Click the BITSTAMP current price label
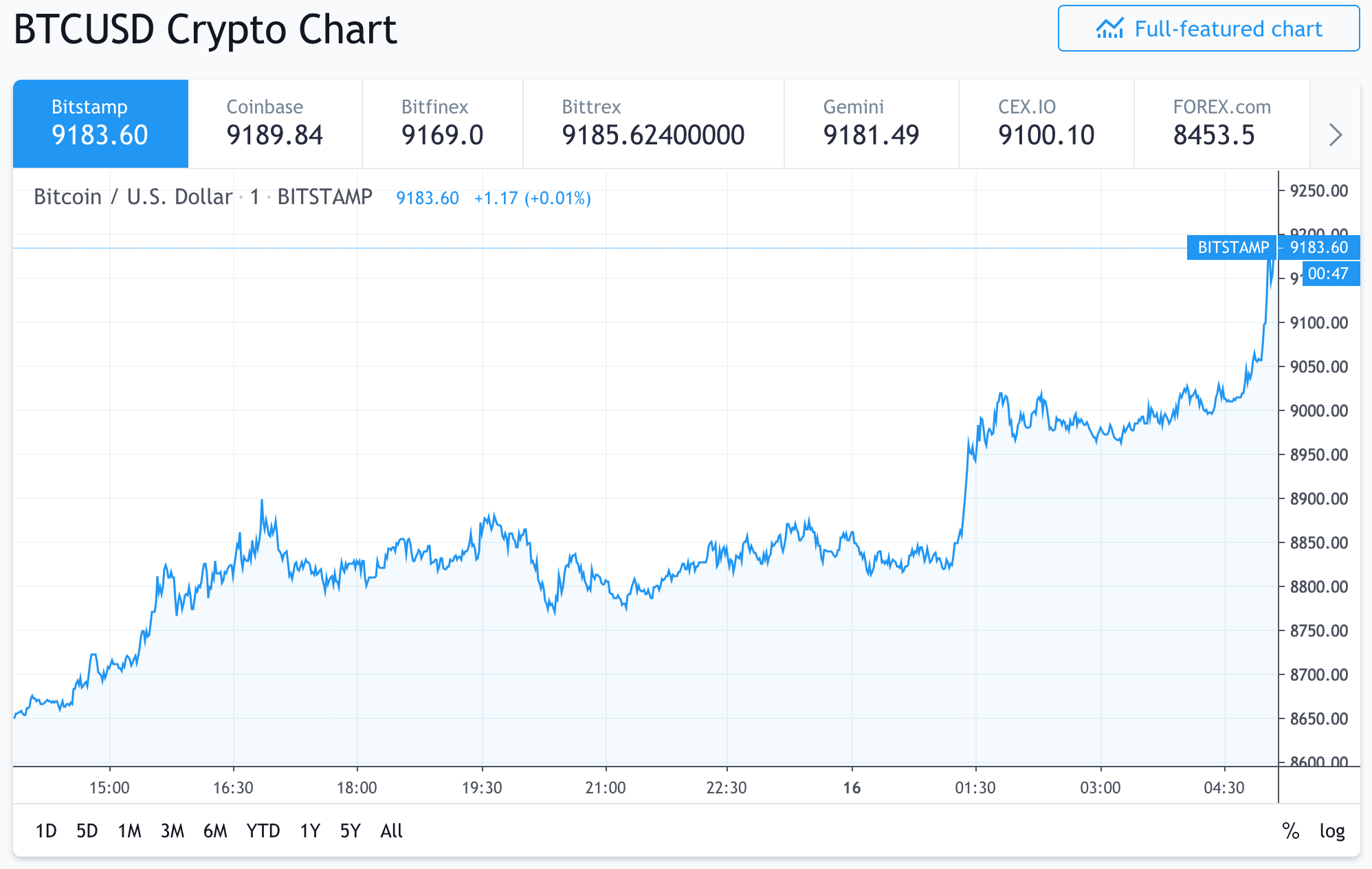 point(1233,247)
